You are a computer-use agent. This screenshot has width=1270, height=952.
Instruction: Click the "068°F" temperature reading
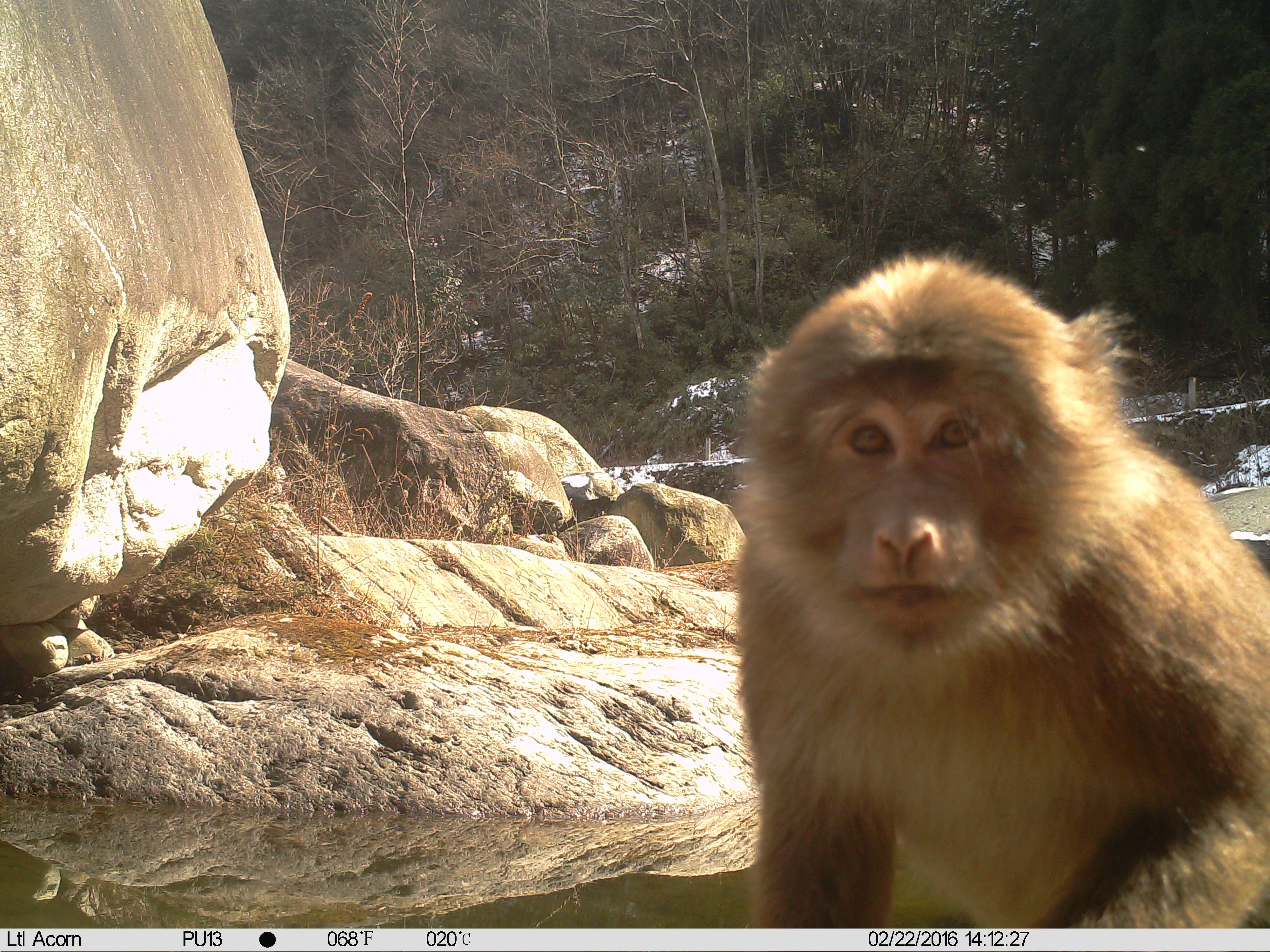[x=350, y=939]
